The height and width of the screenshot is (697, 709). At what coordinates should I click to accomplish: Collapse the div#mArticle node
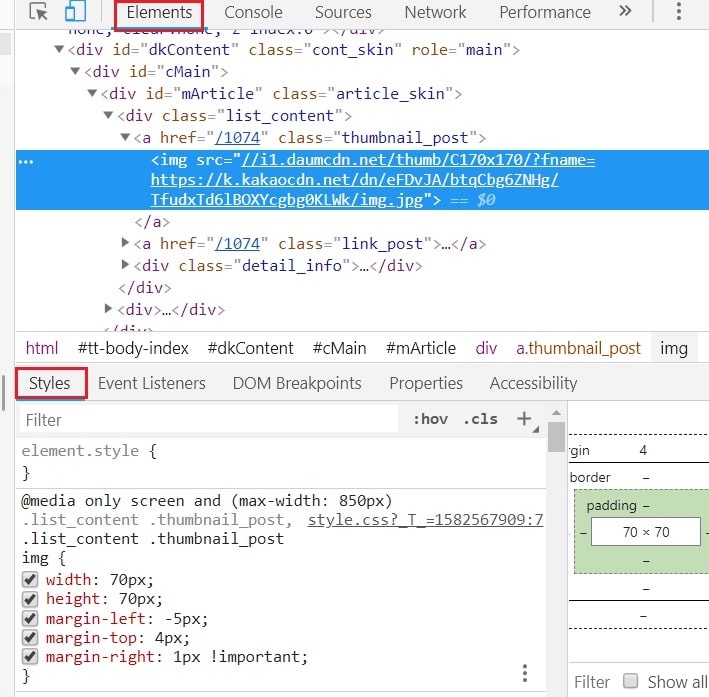pyautogui.click(x=92, y=93)
